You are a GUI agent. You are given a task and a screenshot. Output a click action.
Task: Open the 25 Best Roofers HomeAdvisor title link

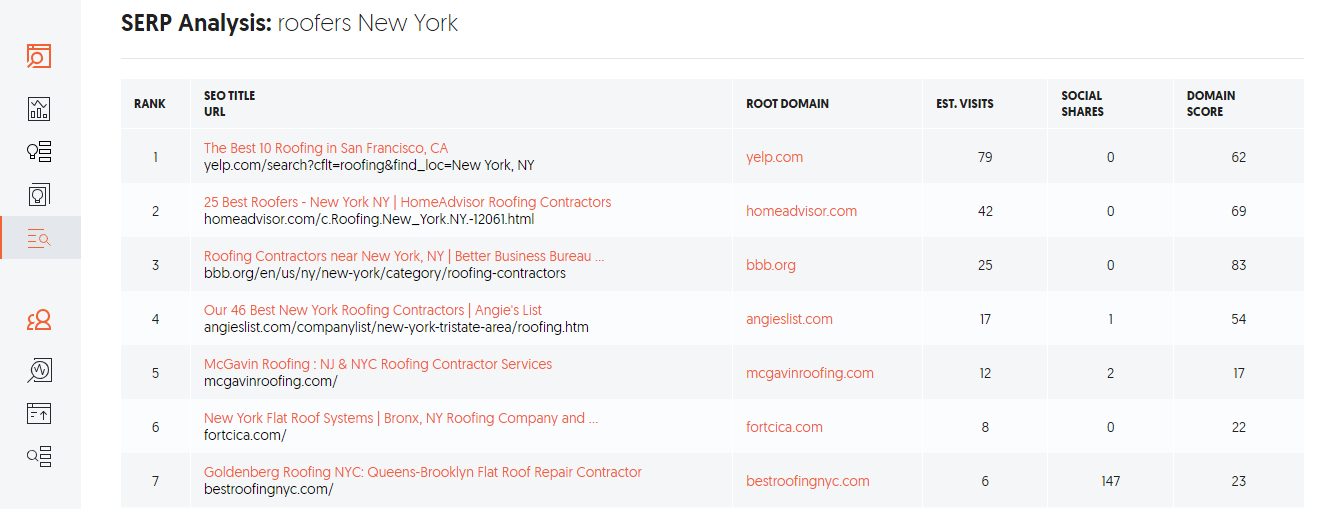[x=407, y=202]
